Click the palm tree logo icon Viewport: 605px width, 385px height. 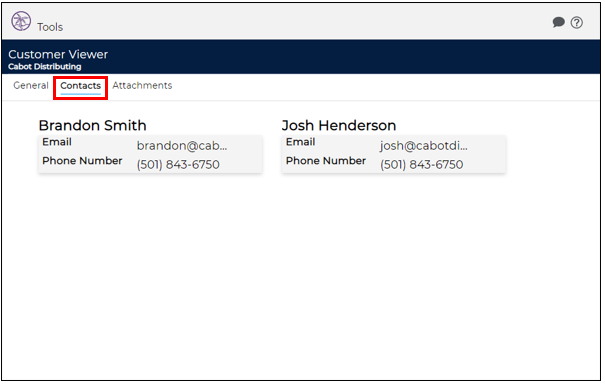coord(21,21)
